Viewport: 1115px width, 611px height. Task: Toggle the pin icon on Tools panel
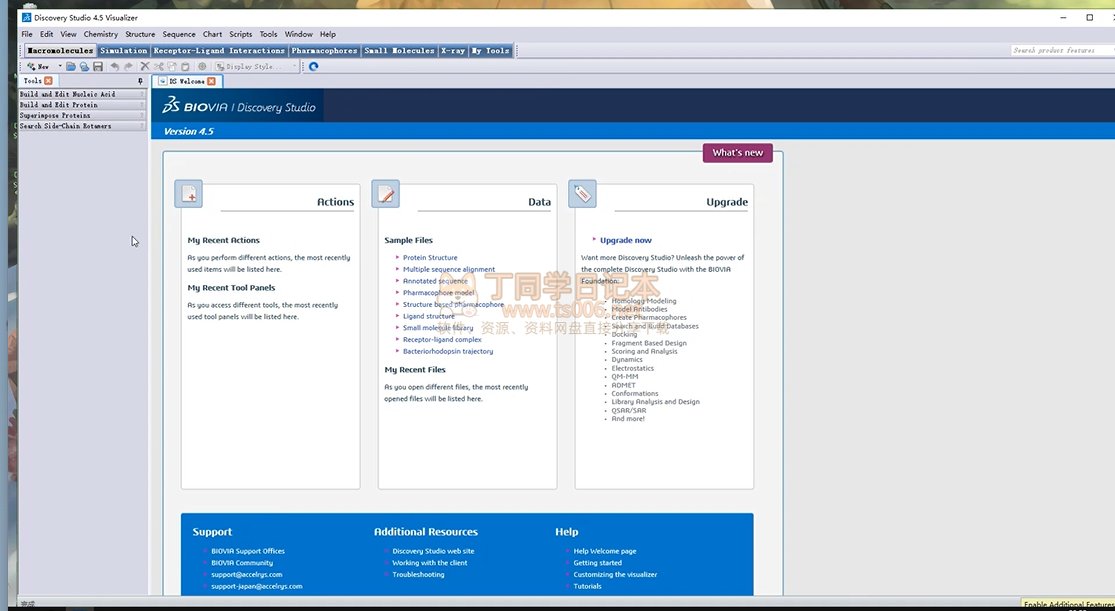[140, 81]
